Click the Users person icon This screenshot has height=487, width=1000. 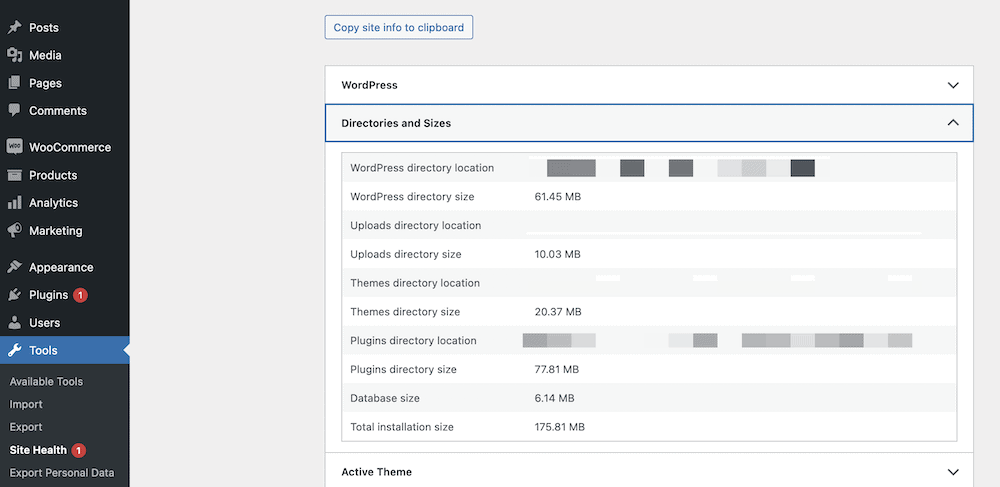pos(14,323)
